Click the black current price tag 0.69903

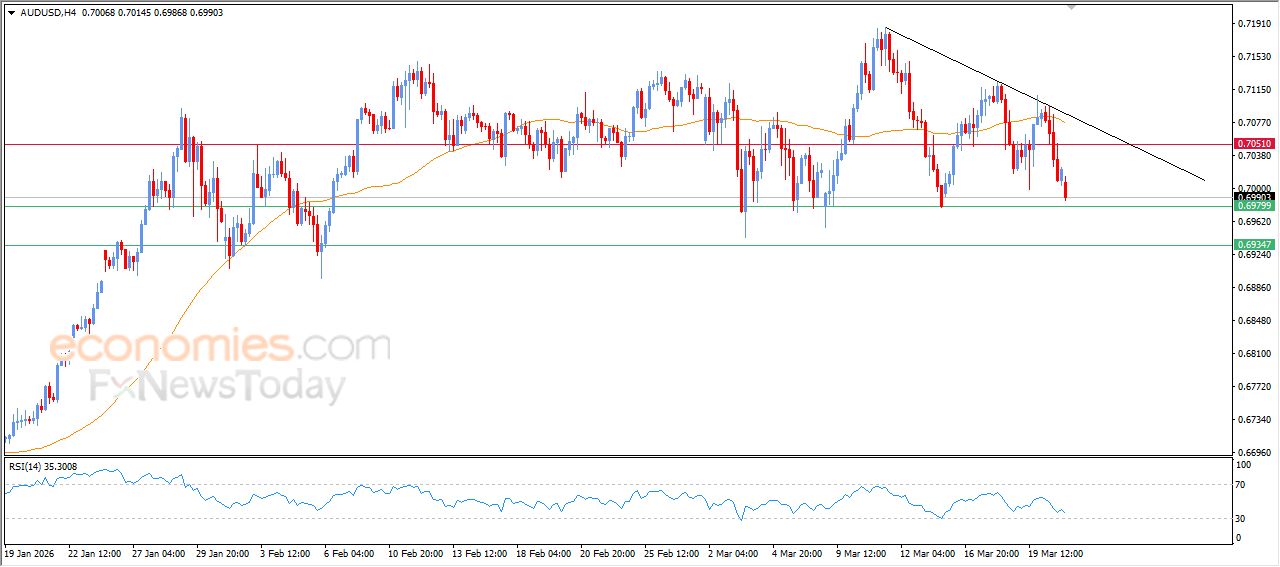(1254, 197)
